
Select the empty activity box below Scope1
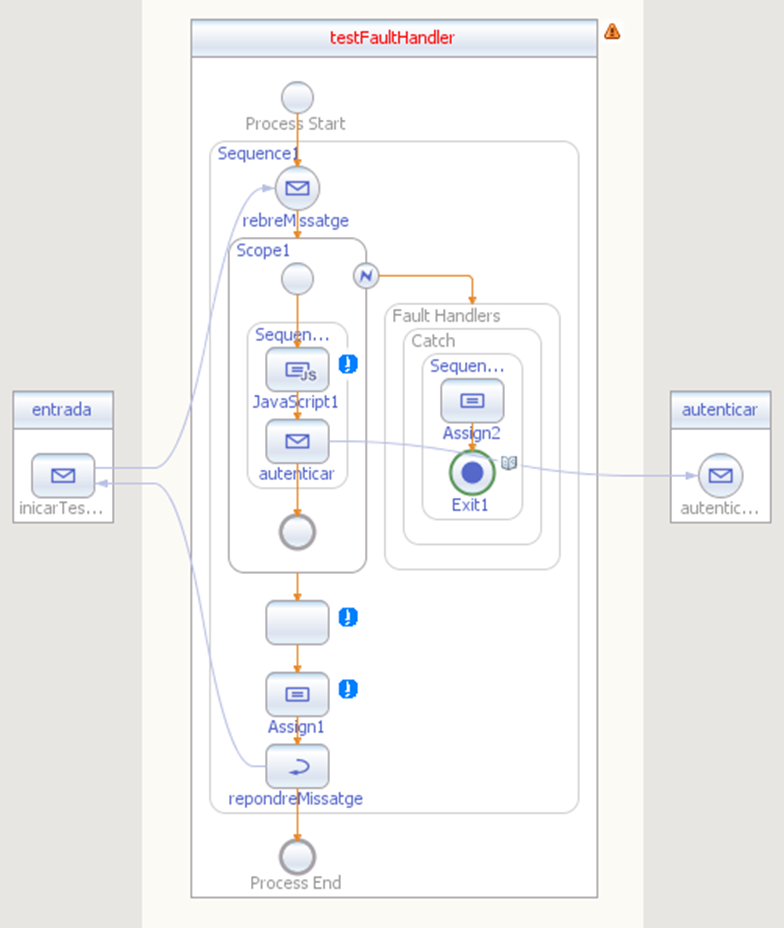297,623
